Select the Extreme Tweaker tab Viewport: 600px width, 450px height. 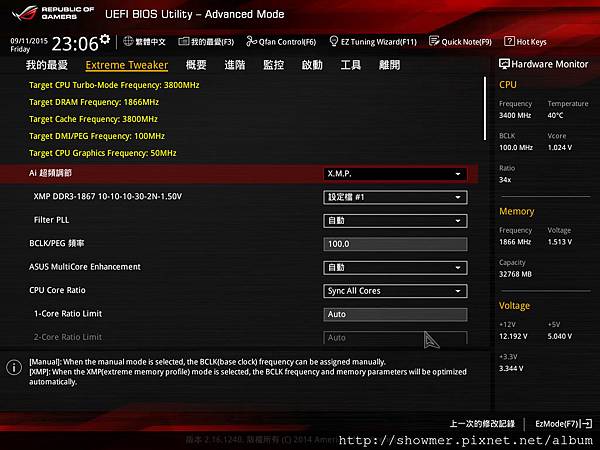click(127, 65)
